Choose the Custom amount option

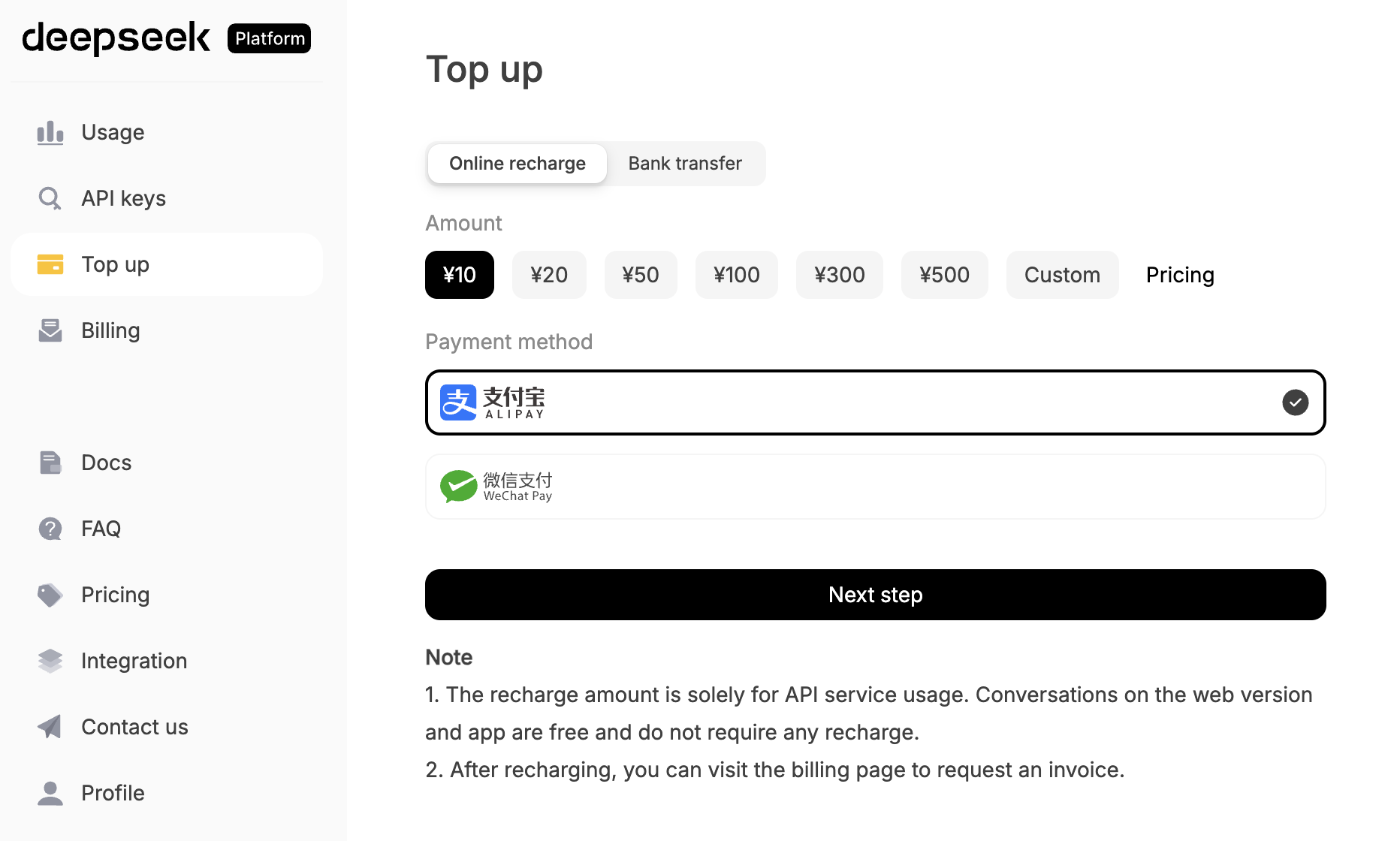1062,275
